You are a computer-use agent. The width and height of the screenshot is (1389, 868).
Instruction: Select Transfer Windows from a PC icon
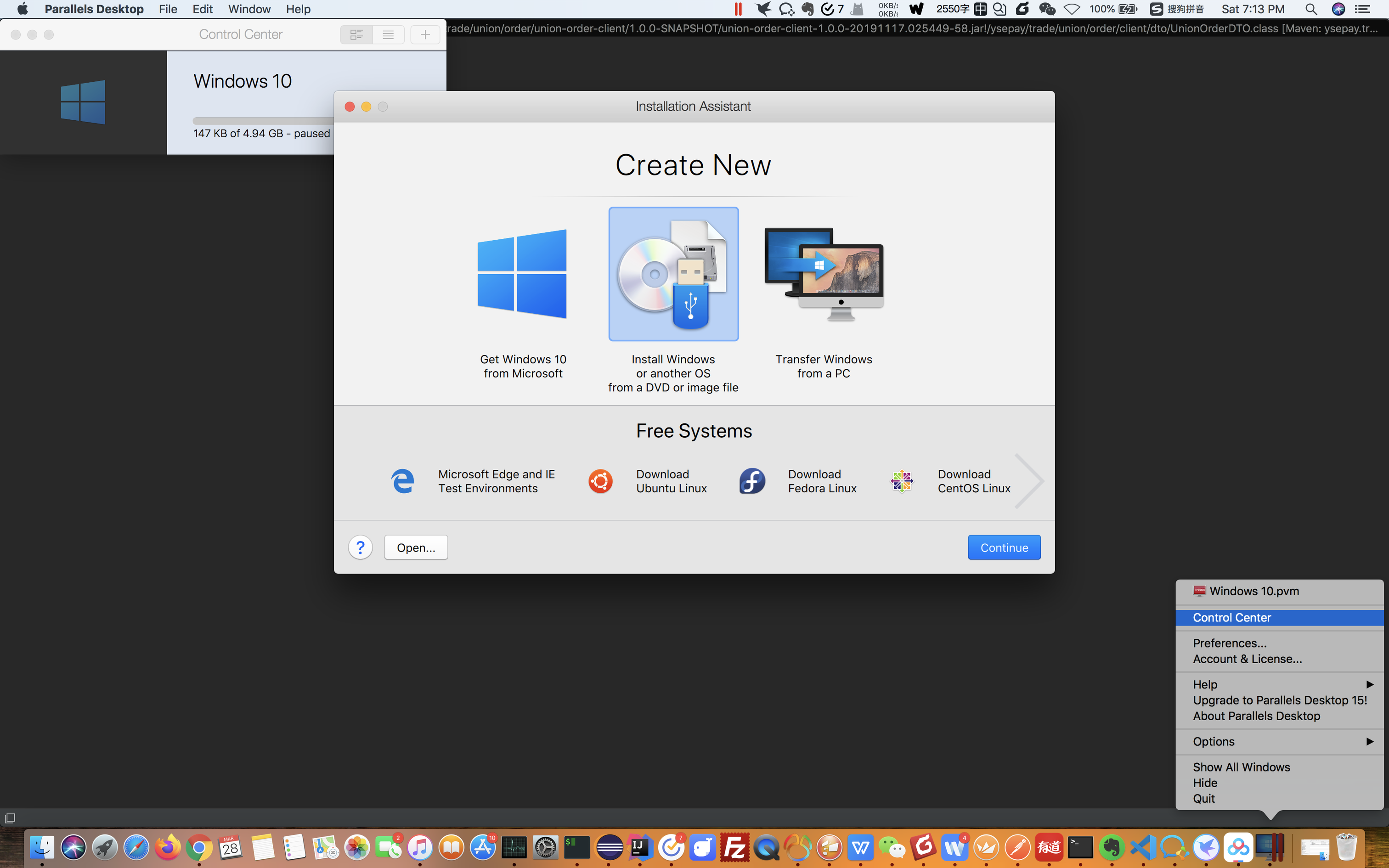click(x=824, y=274)
